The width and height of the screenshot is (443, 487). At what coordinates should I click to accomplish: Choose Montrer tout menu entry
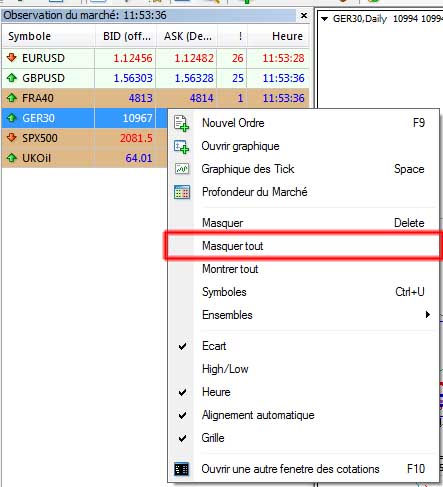(x=303, y=269)
